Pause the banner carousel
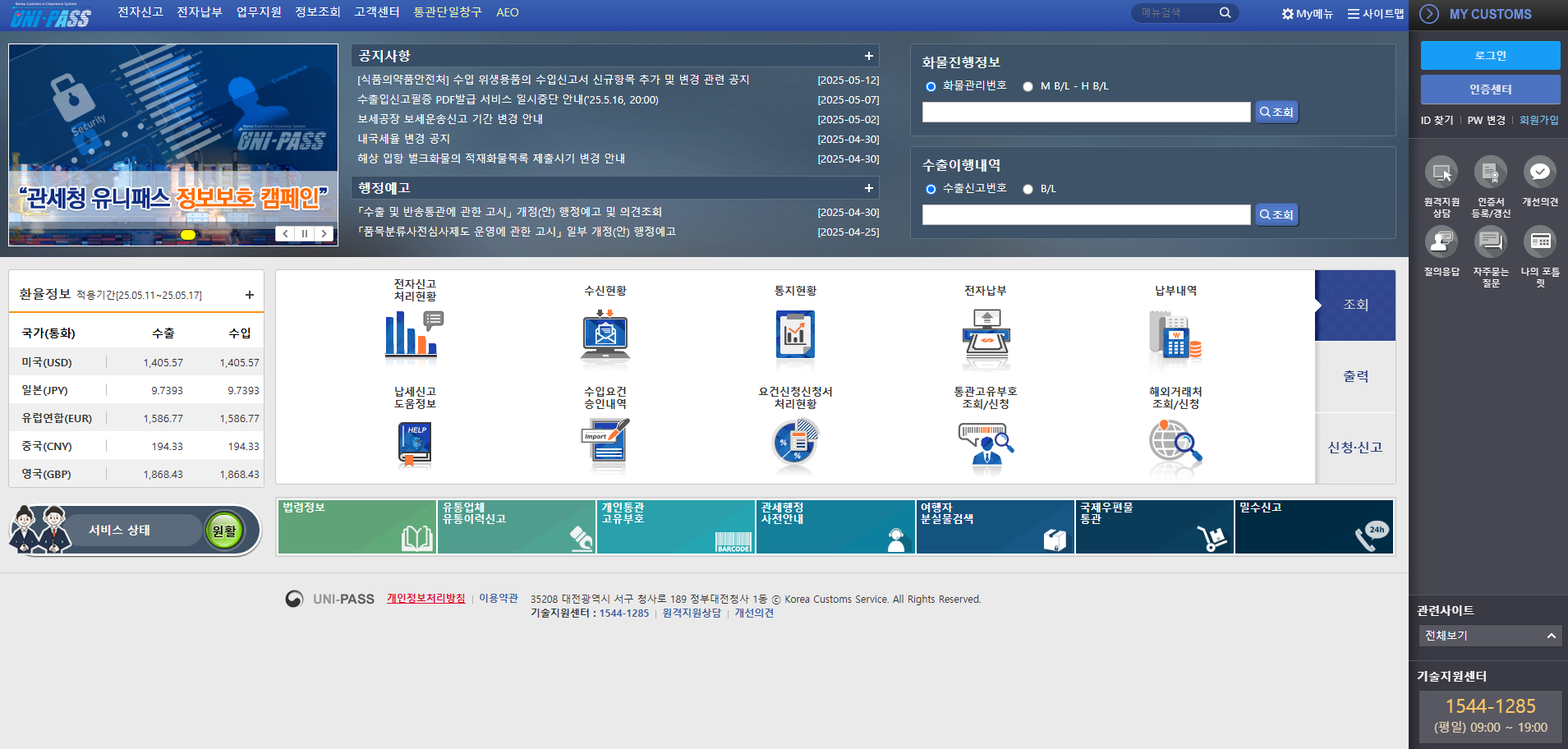This screenshot has width=1568, height=749. click(304, 233)
